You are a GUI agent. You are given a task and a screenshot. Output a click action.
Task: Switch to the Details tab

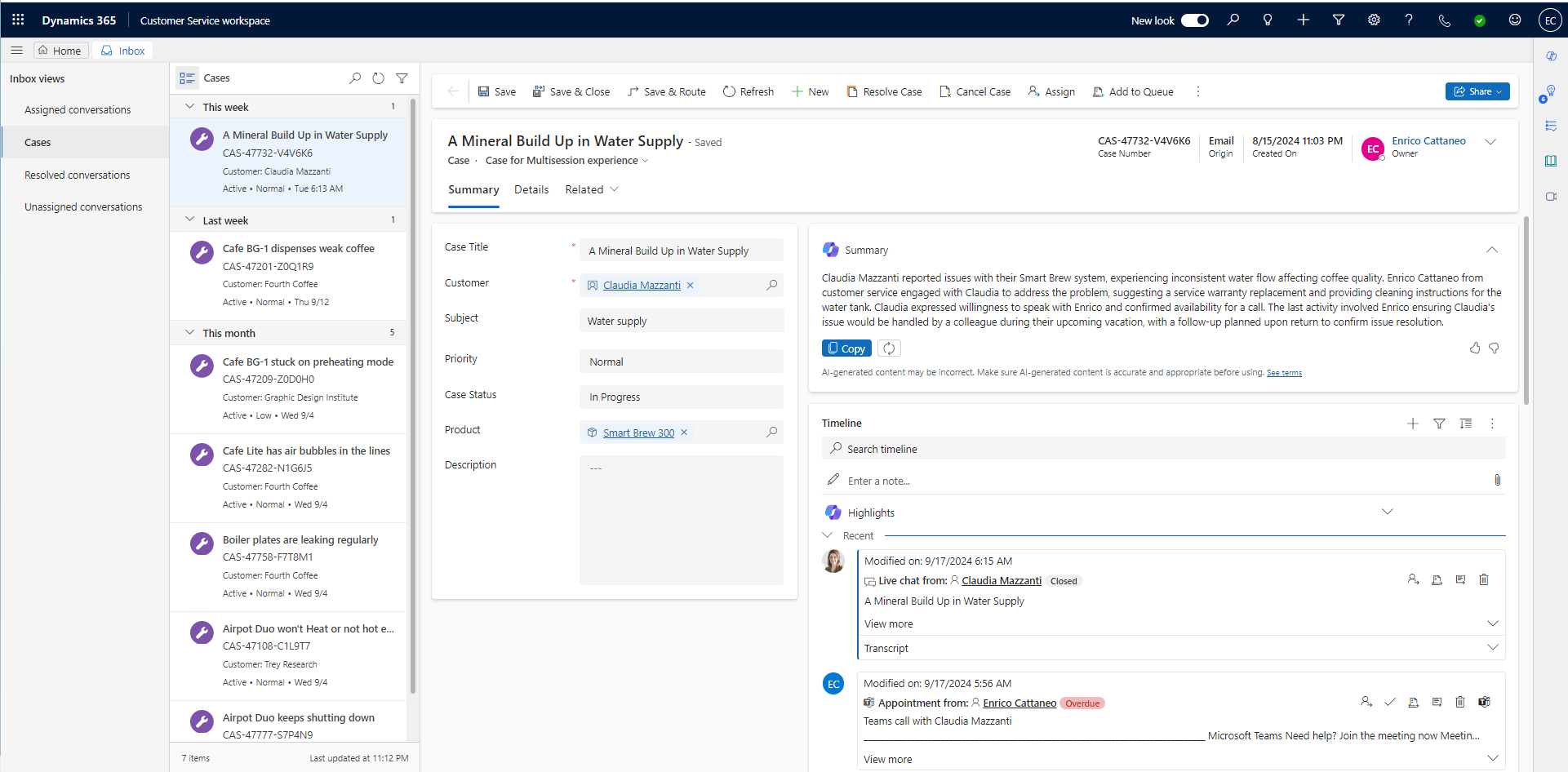[531, 189]
